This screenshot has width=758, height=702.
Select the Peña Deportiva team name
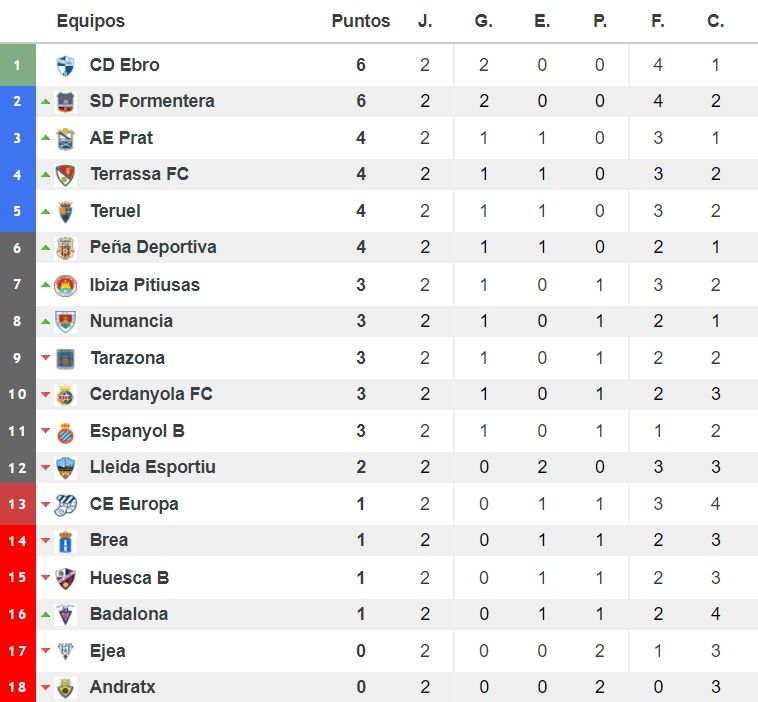[x=153, y=247]
